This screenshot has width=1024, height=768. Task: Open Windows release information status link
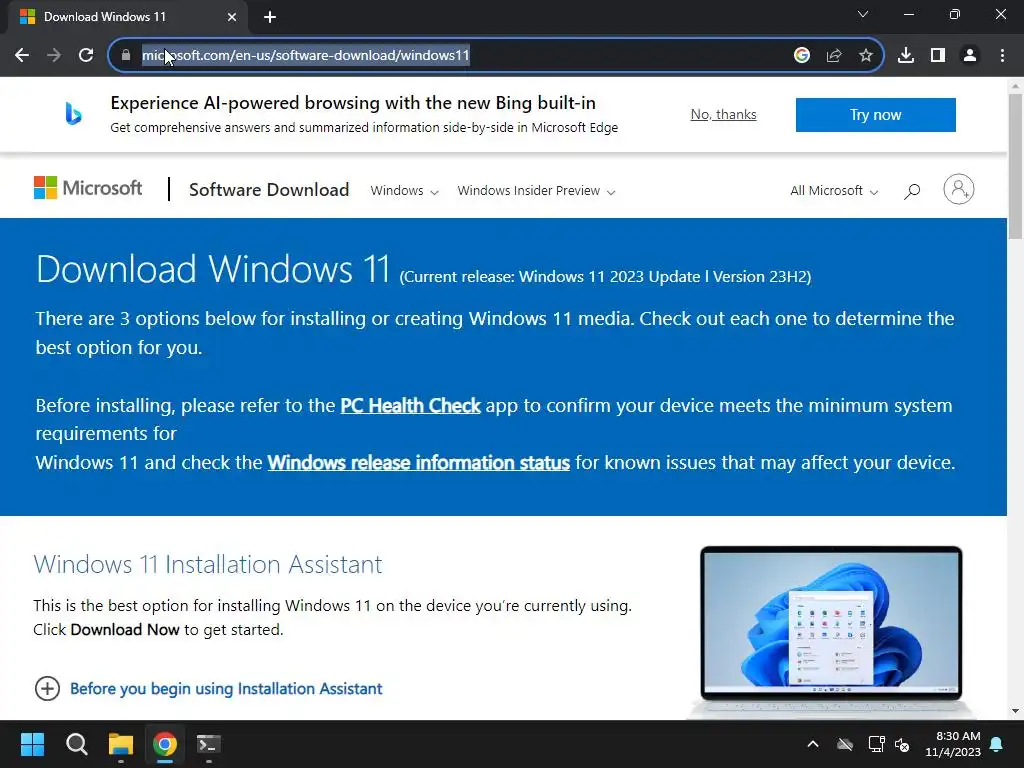419,463
